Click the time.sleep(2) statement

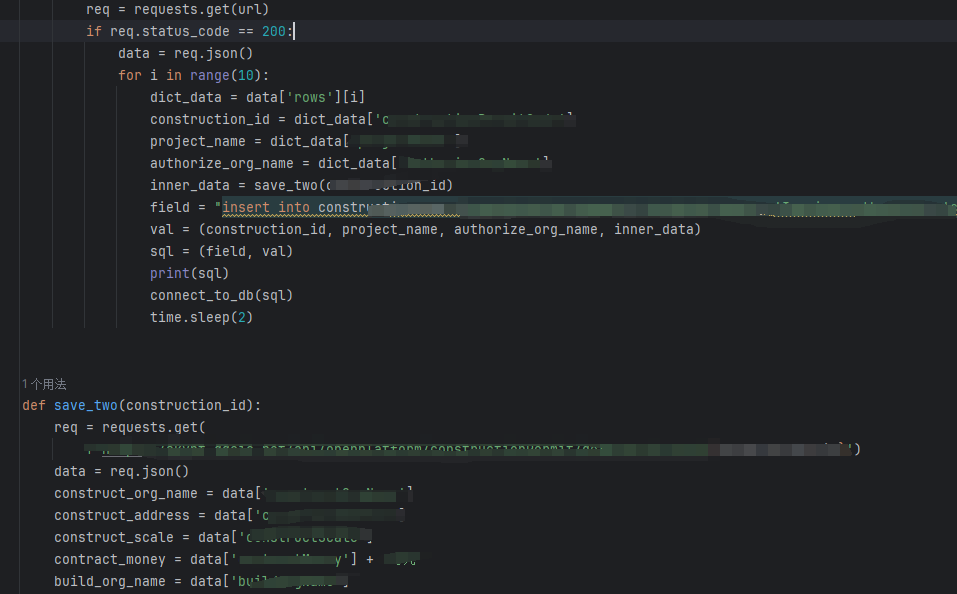(201, 317)
